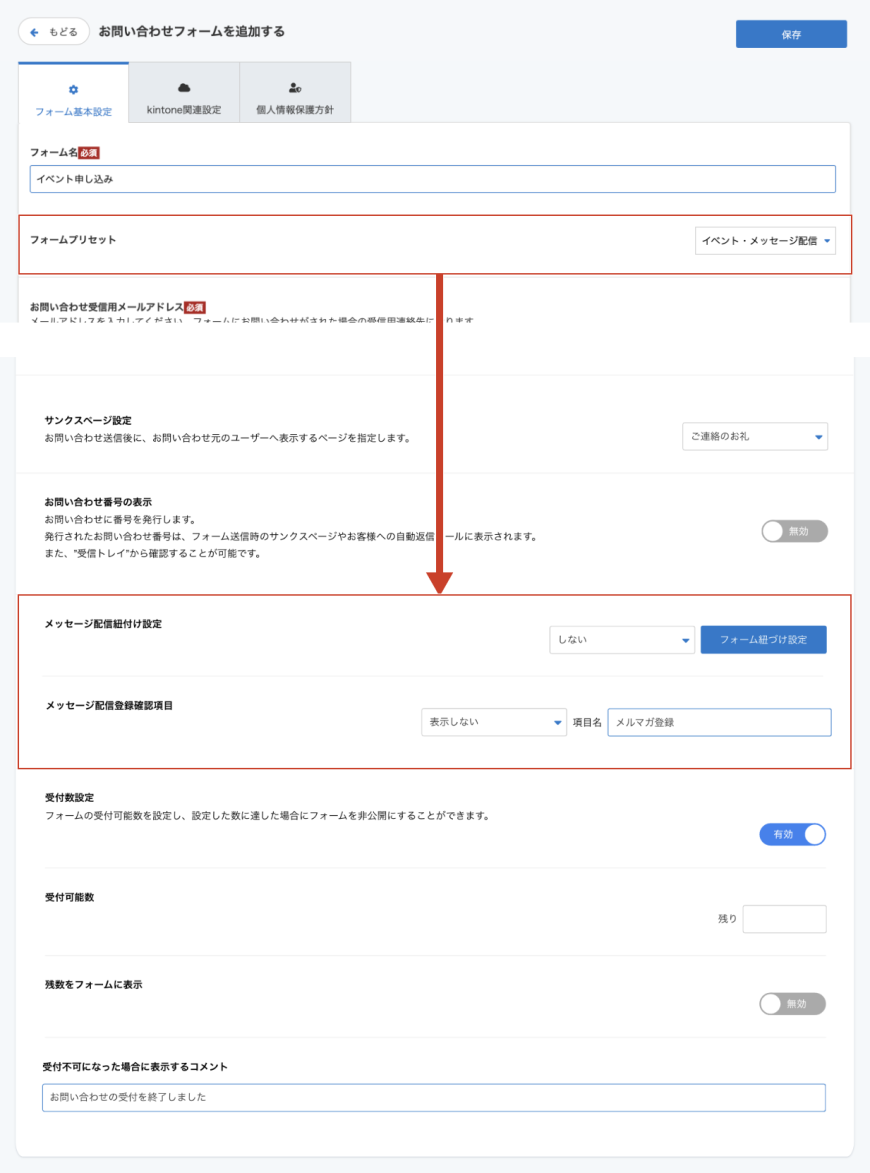
Task: Click the フォーム紐づけ設定 button
Action: (x=763, y=640)
